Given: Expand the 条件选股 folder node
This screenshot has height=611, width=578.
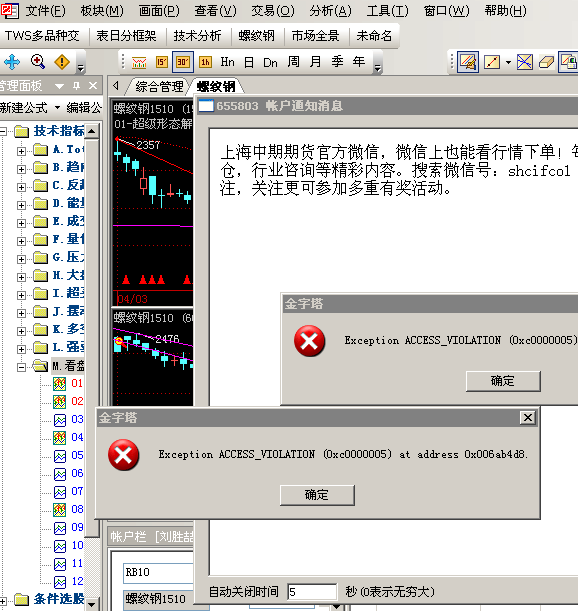Looking at the screenshot, I should tap(3, 601).
